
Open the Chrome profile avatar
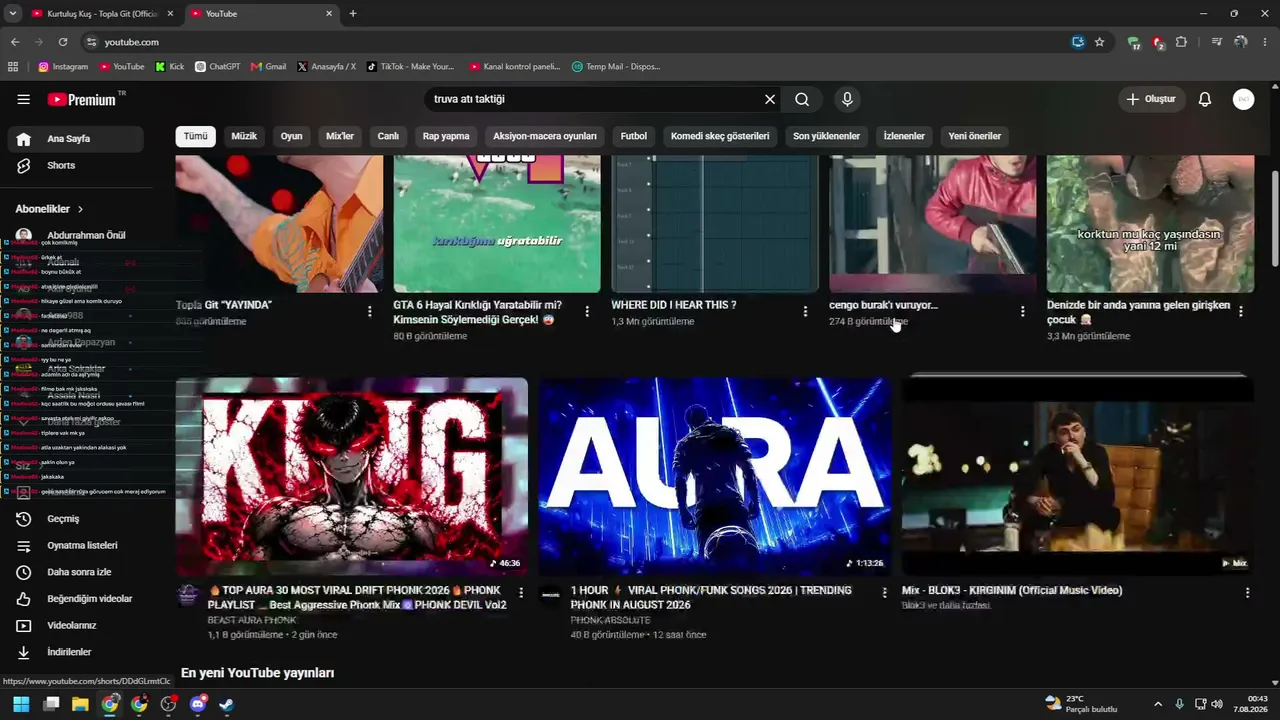click(x=1241, y=42)
